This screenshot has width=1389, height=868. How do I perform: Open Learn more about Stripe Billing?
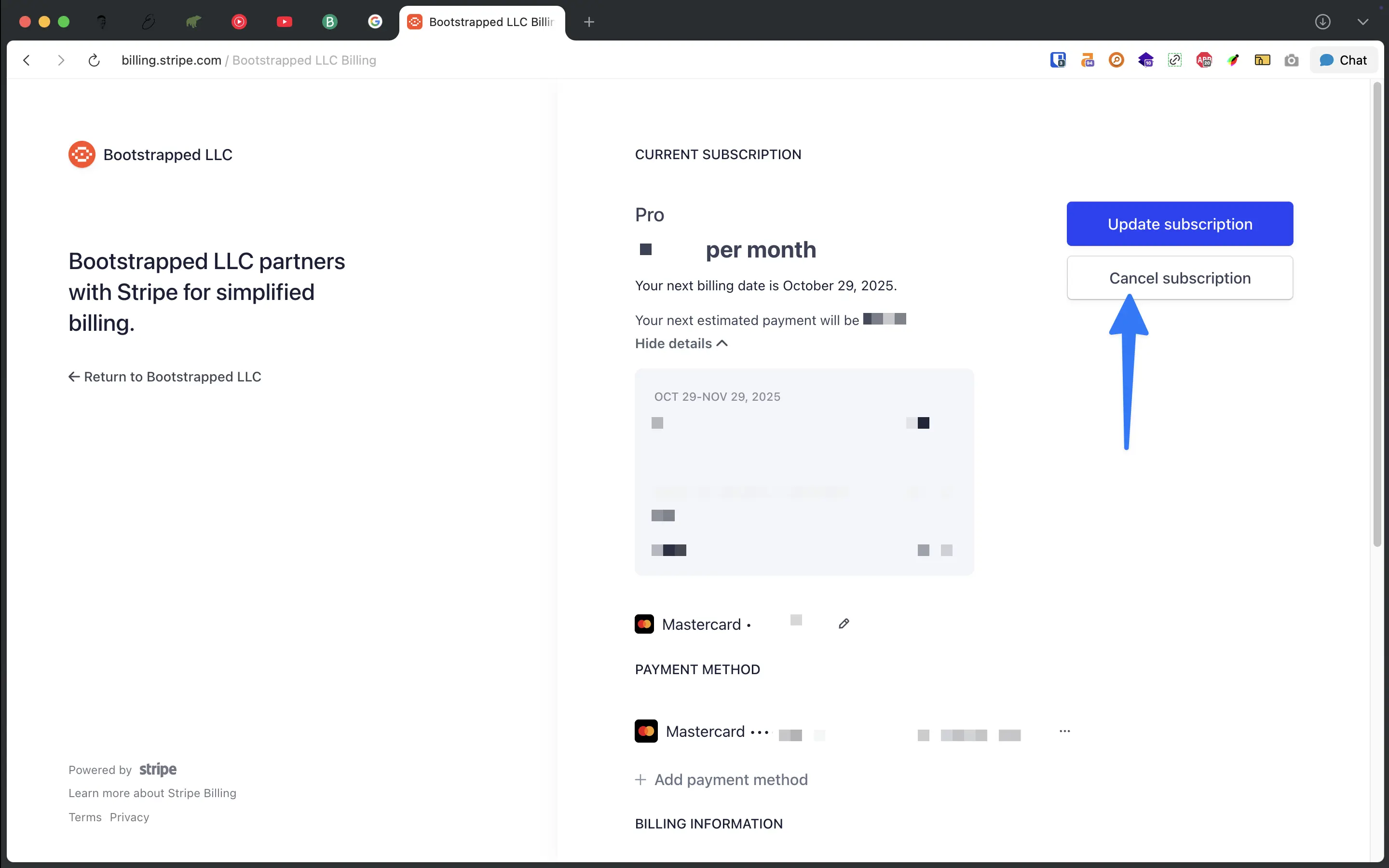point(152,793)
